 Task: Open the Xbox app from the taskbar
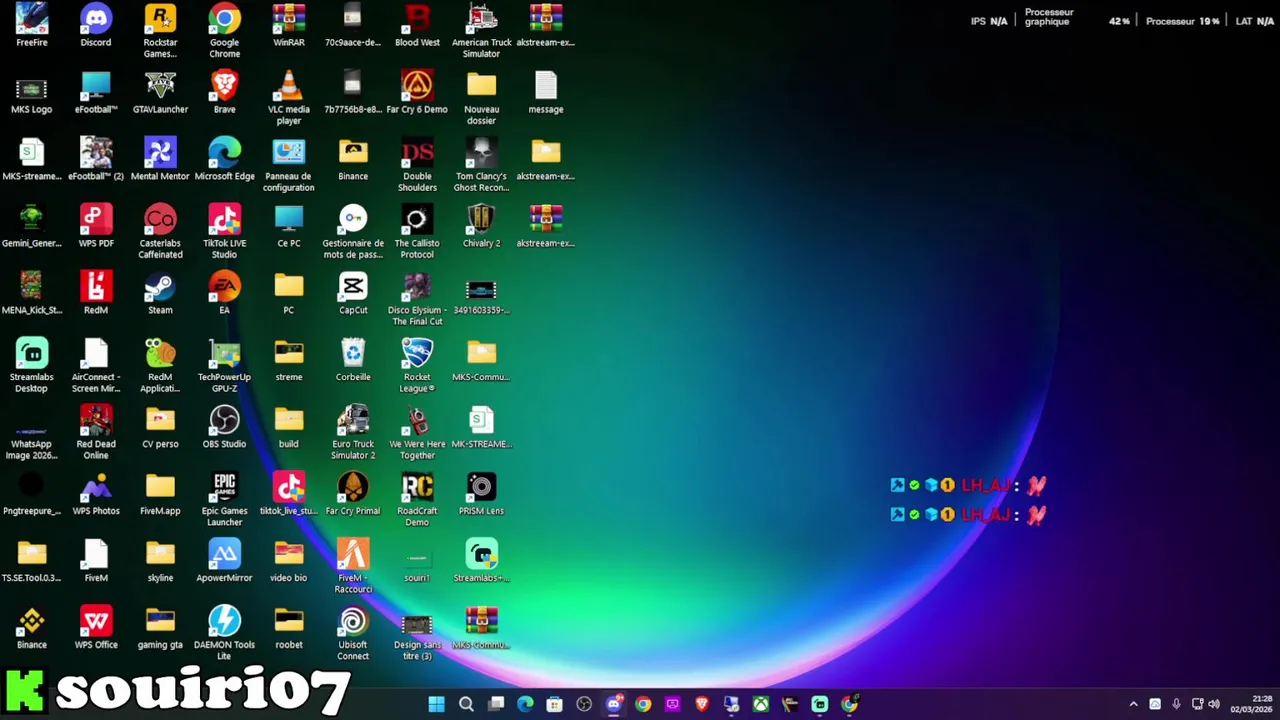[x=761, y=704]
